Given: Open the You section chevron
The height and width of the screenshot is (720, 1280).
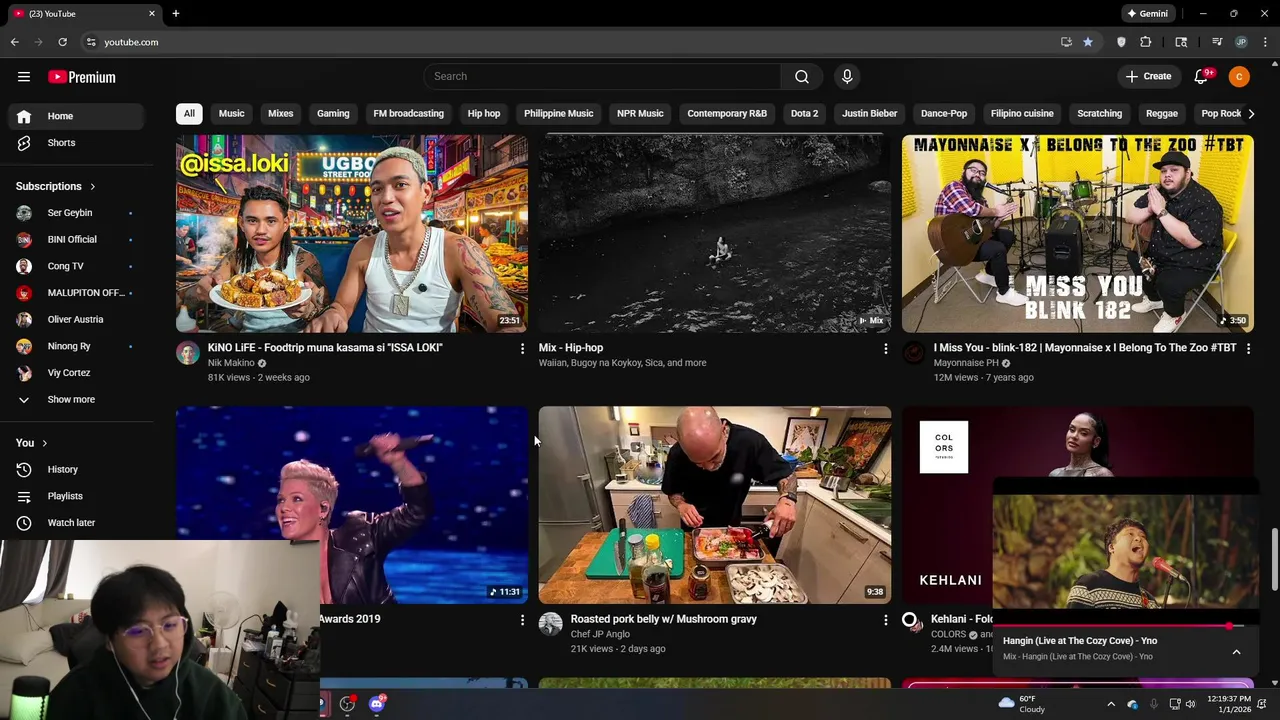Looking at the screenshot, I should [44, 443].
